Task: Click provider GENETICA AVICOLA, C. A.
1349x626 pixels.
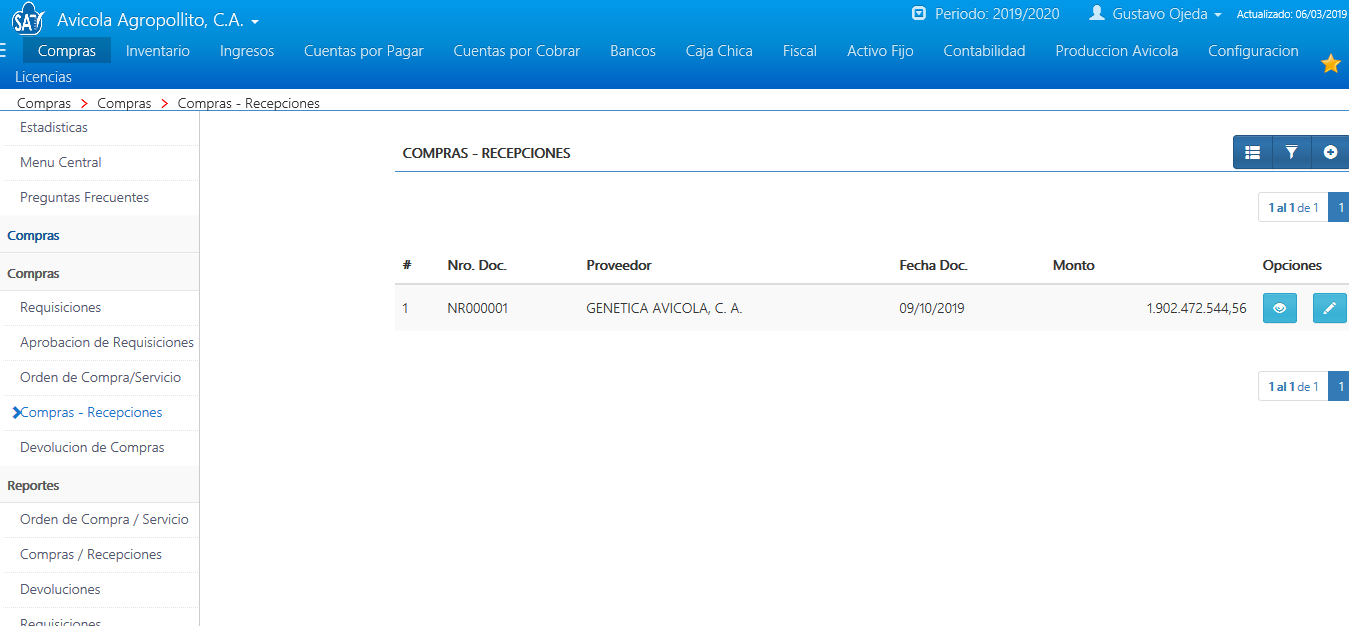Action: pyautogui.click(x=664, y=308)
